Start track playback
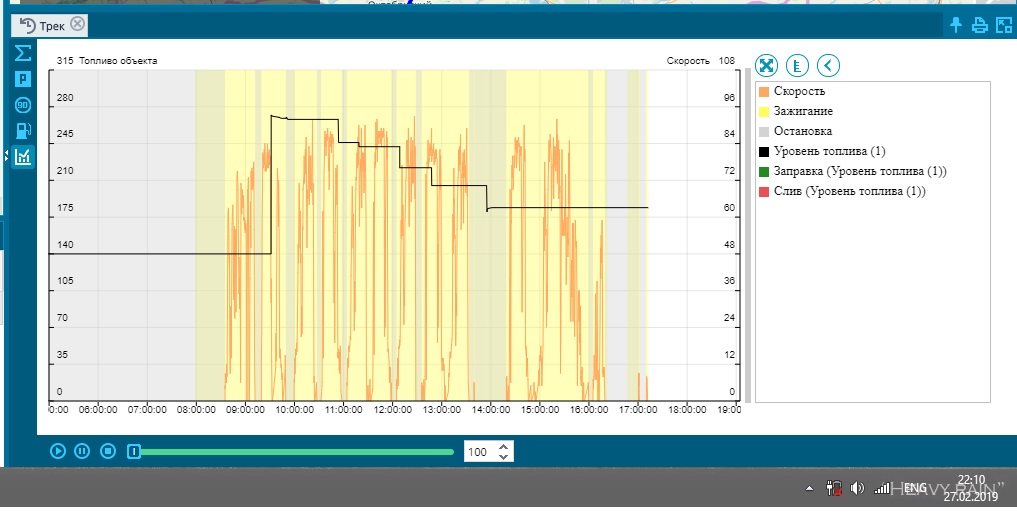Image resolution: width=1017 pixels, height=527 pixels. click(58, 451)
